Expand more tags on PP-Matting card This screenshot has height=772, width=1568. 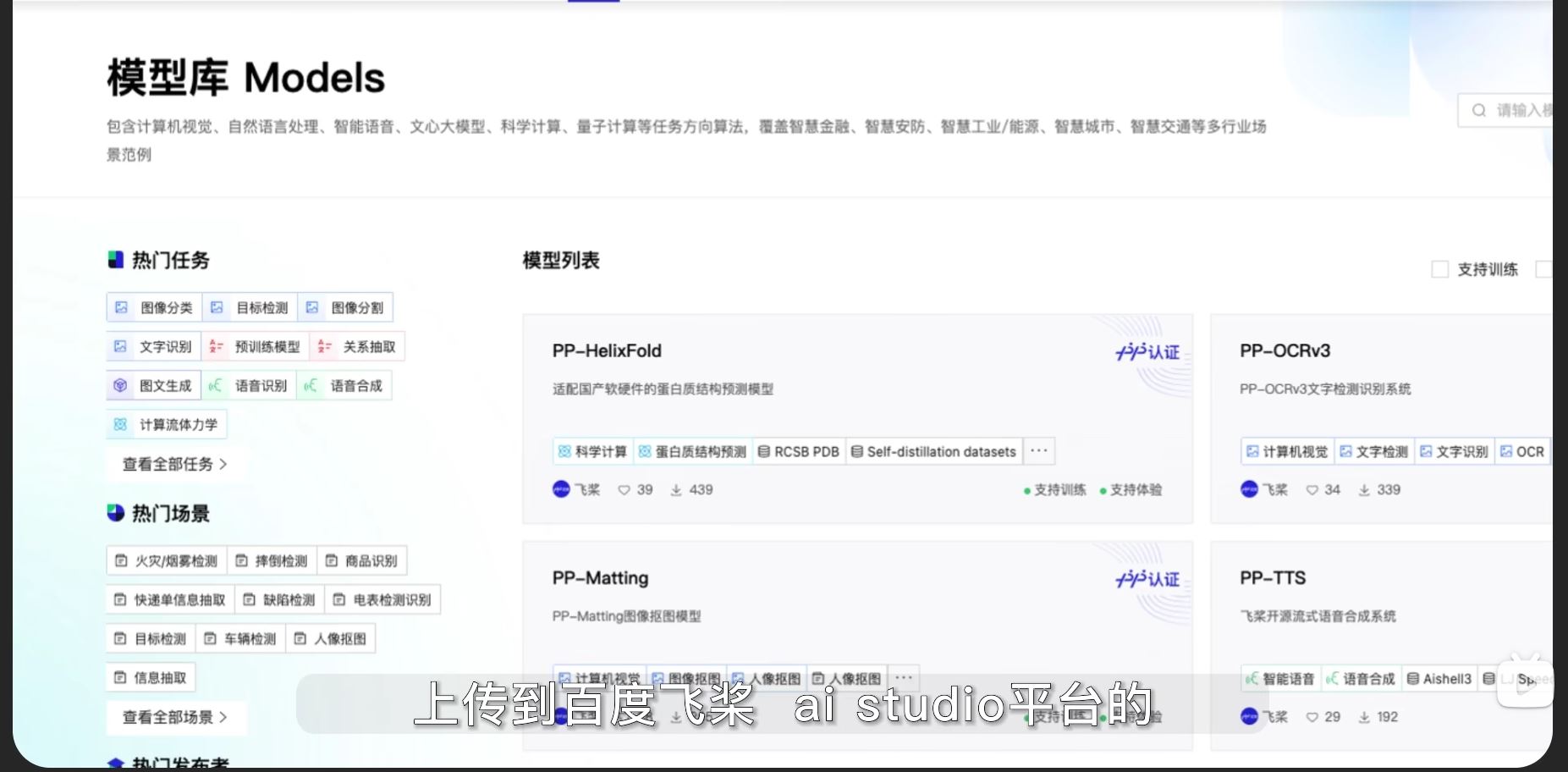coord(904,678)
